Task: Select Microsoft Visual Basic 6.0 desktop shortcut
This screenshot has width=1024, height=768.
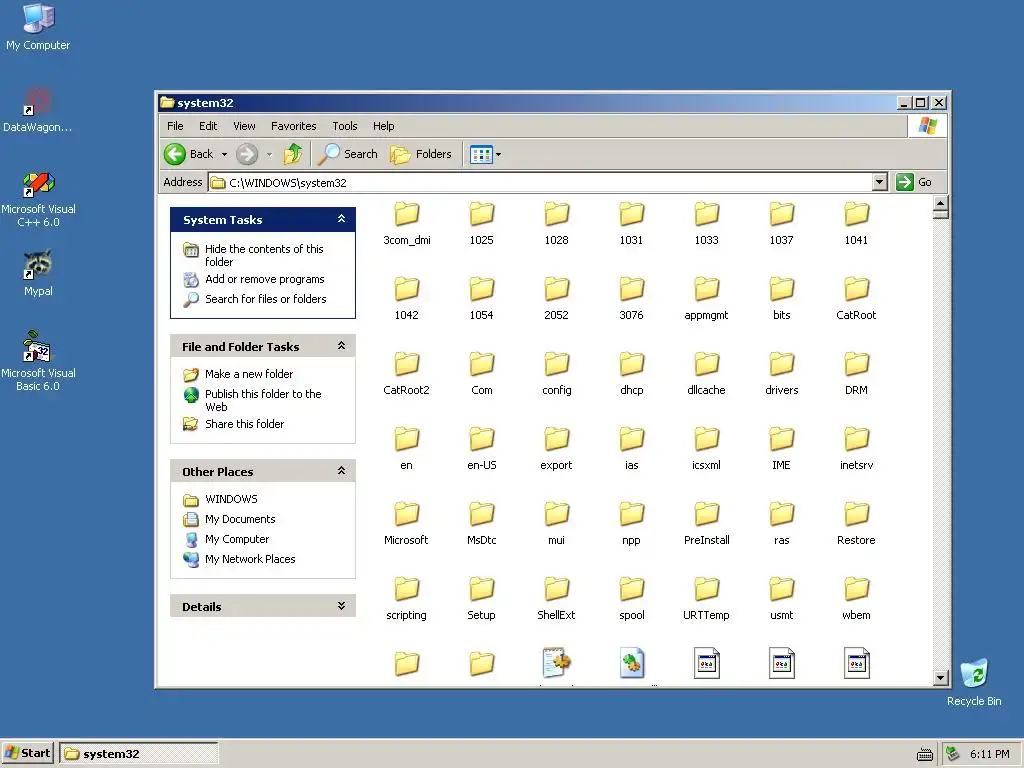Action: 38,361
